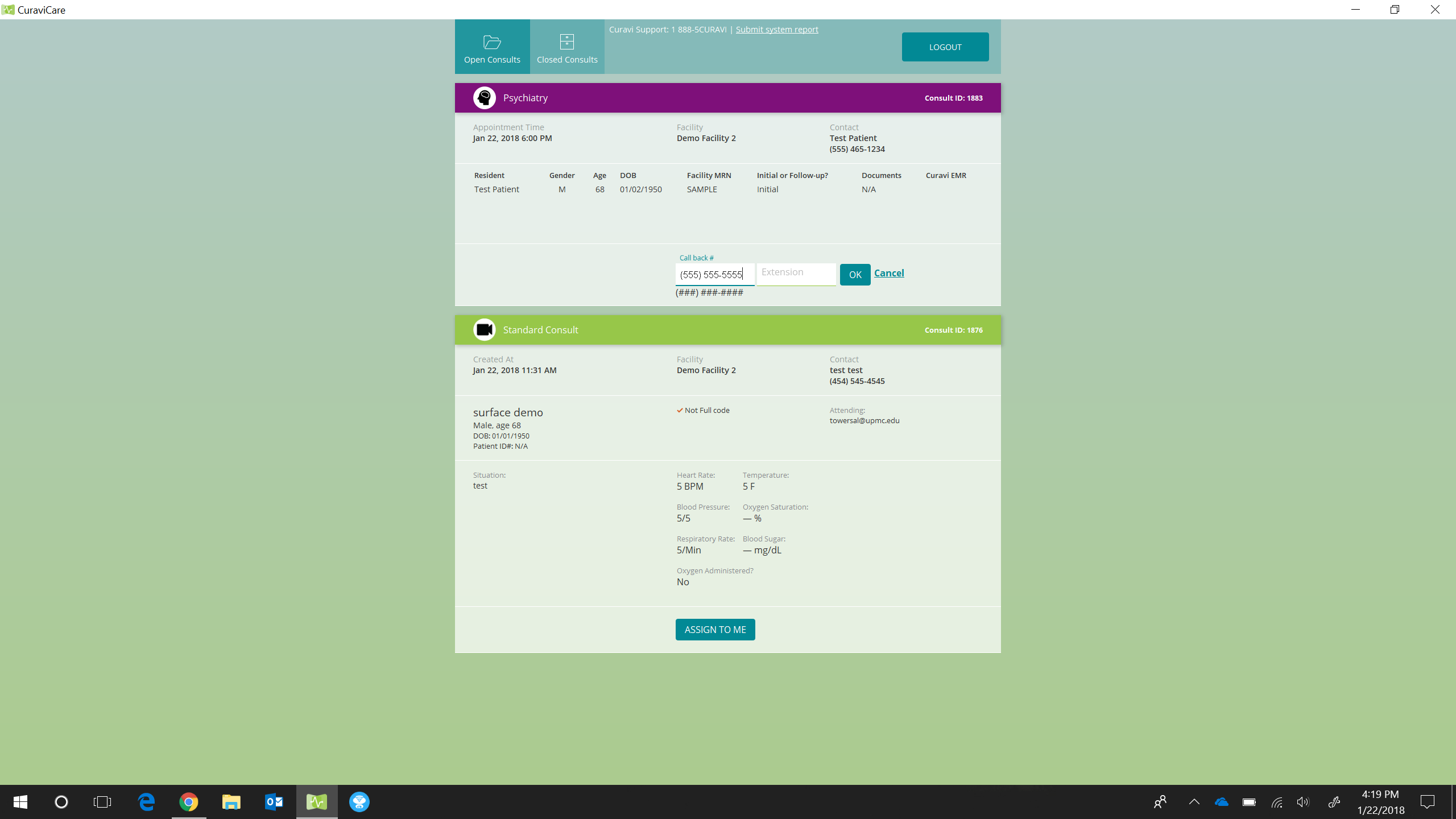Click the CuraviCare taskbar icon
1456x819 pixels.
317,802
